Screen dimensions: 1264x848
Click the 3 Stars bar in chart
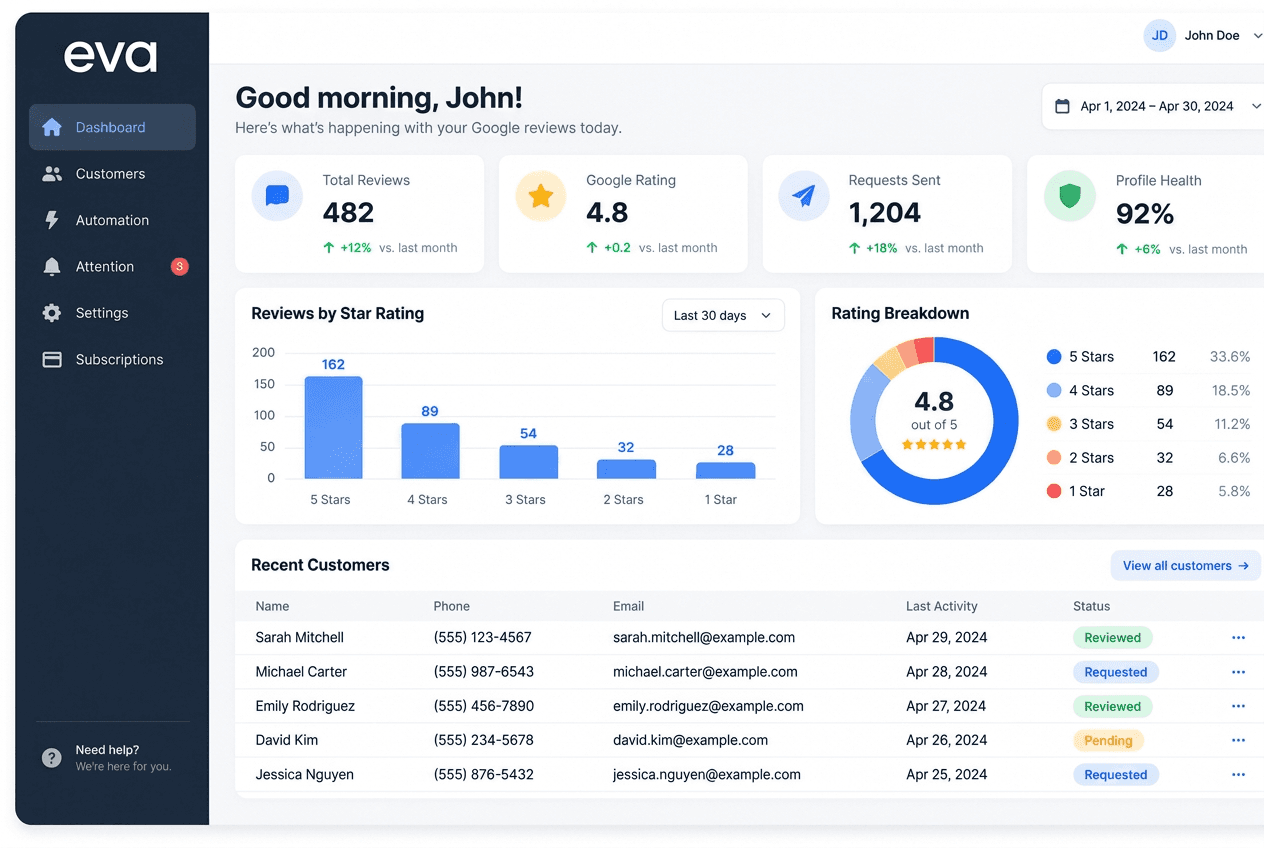pos(529,462)
